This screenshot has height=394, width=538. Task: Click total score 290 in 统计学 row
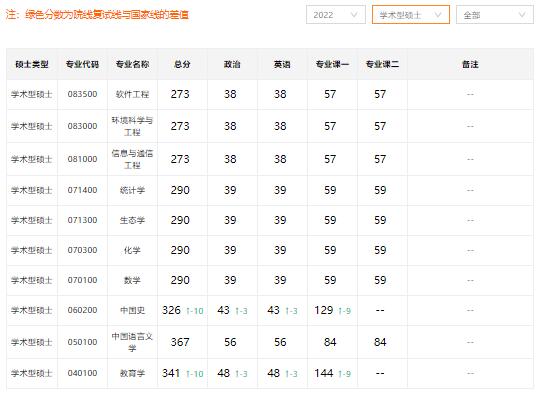180,190
